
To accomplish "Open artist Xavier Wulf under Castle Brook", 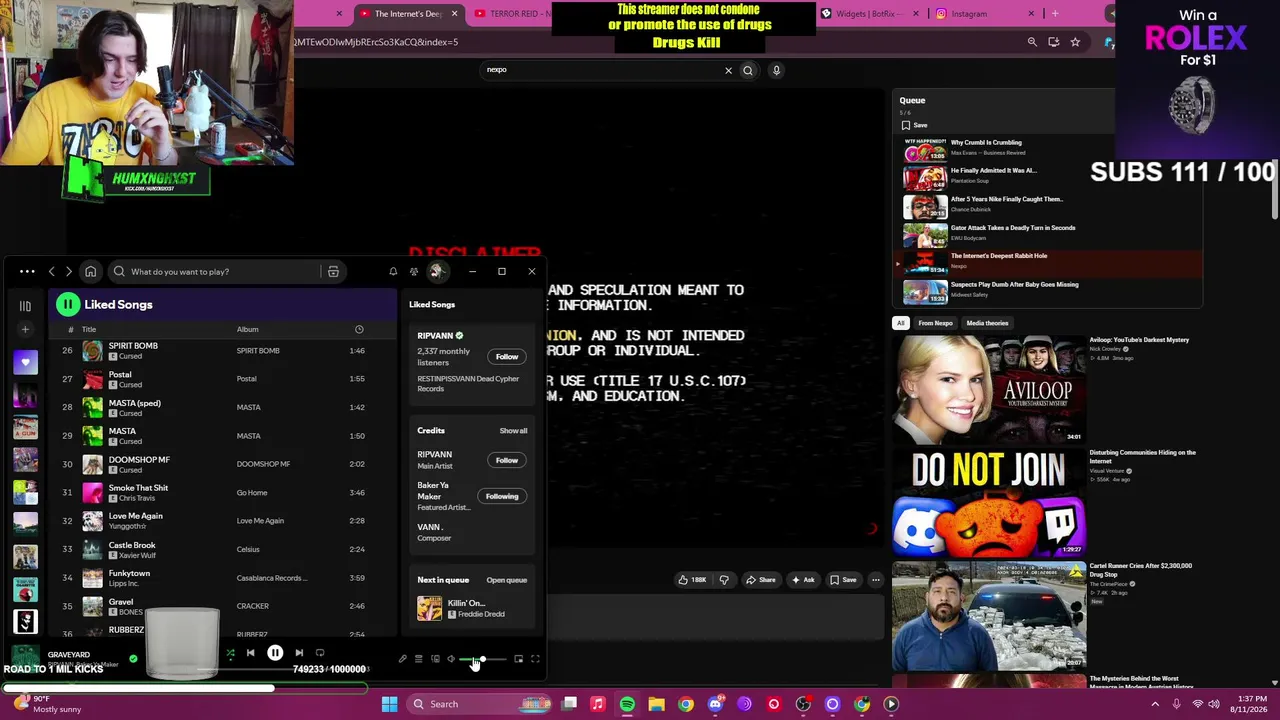I will coord(137,555).
